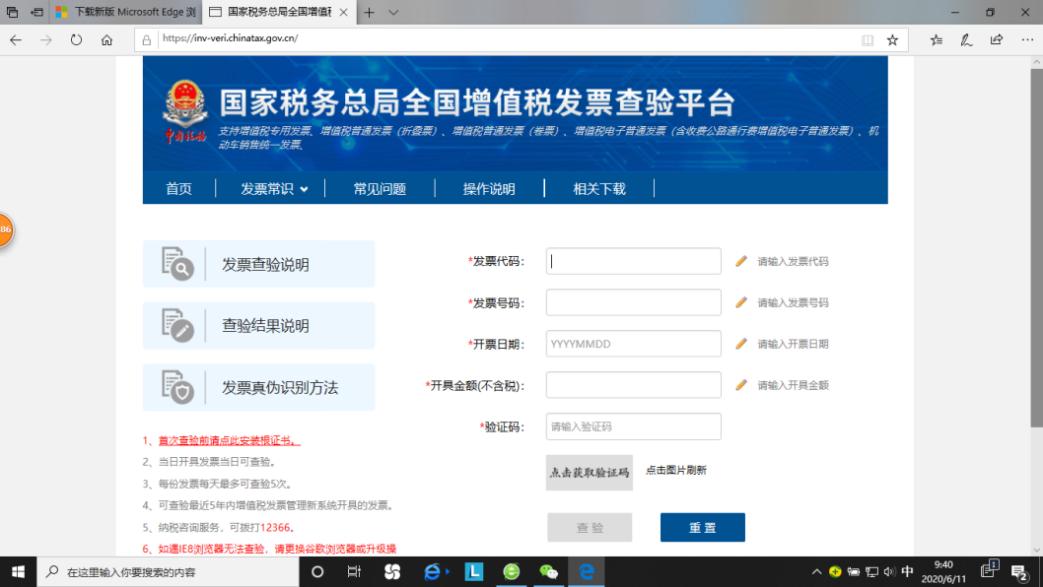Expand tab preview chevron
The image size is (1043, 587).
393,12
